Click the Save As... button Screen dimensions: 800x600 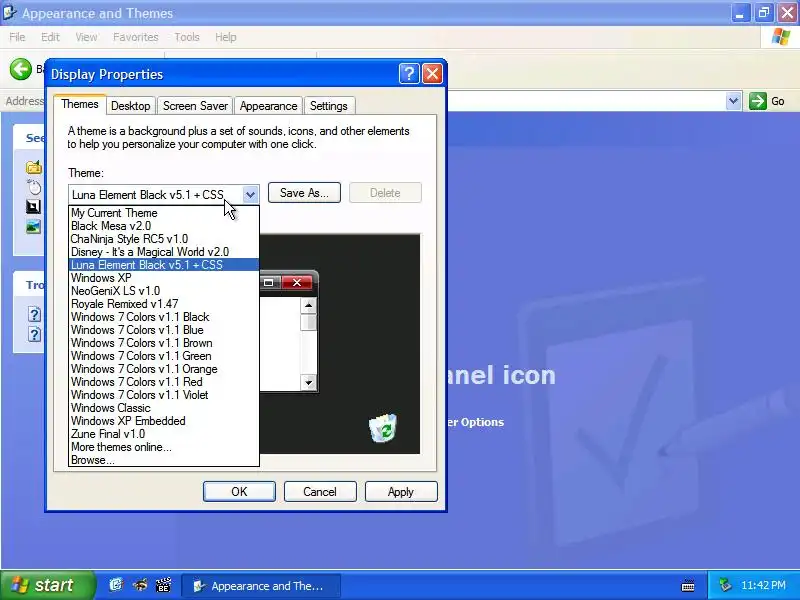tap(304, 193)
